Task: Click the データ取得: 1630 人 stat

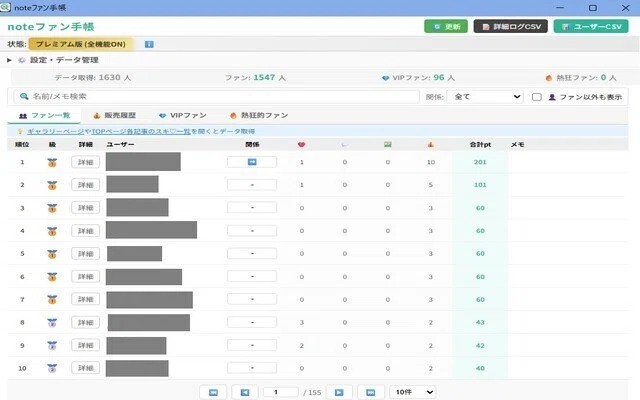Action: tap(93, 78)
